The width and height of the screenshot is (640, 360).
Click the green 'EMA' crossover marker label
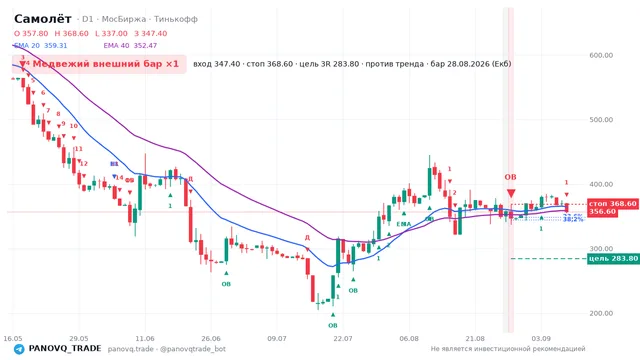click(404, 224)
